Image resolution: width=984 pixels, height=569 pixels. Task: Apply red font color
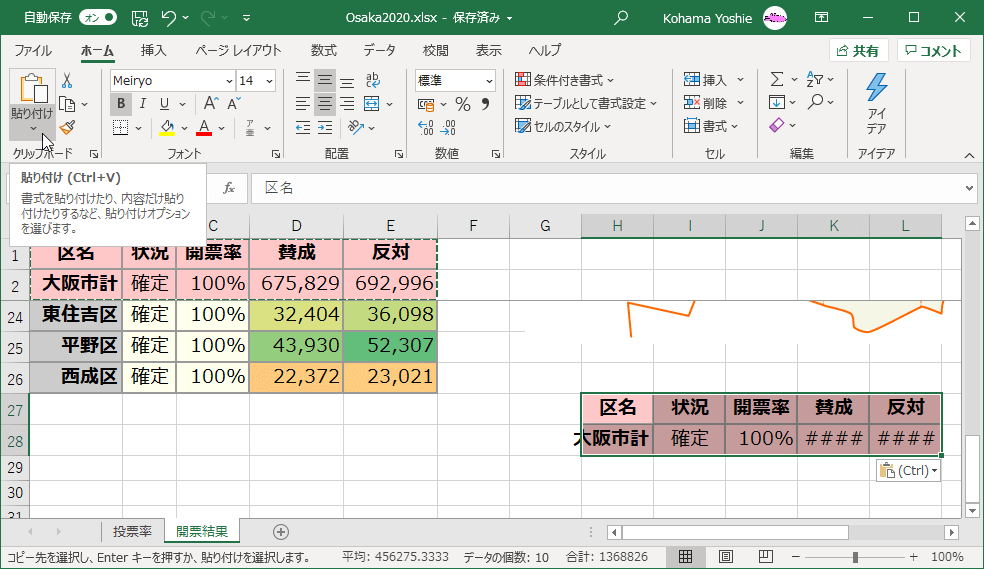(204, 128)
